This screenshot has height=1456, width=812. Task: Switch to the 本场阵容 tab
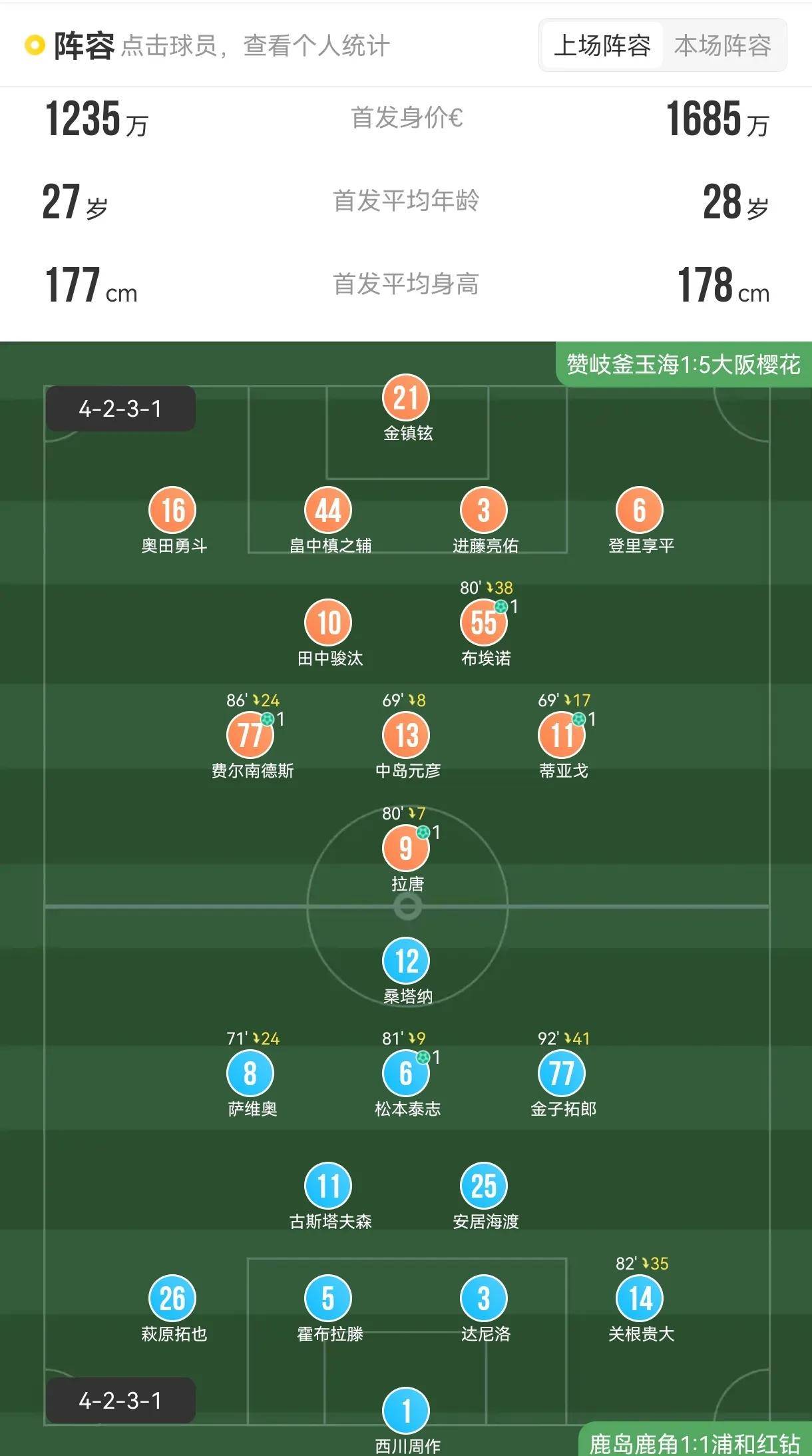tap(722, 46)
